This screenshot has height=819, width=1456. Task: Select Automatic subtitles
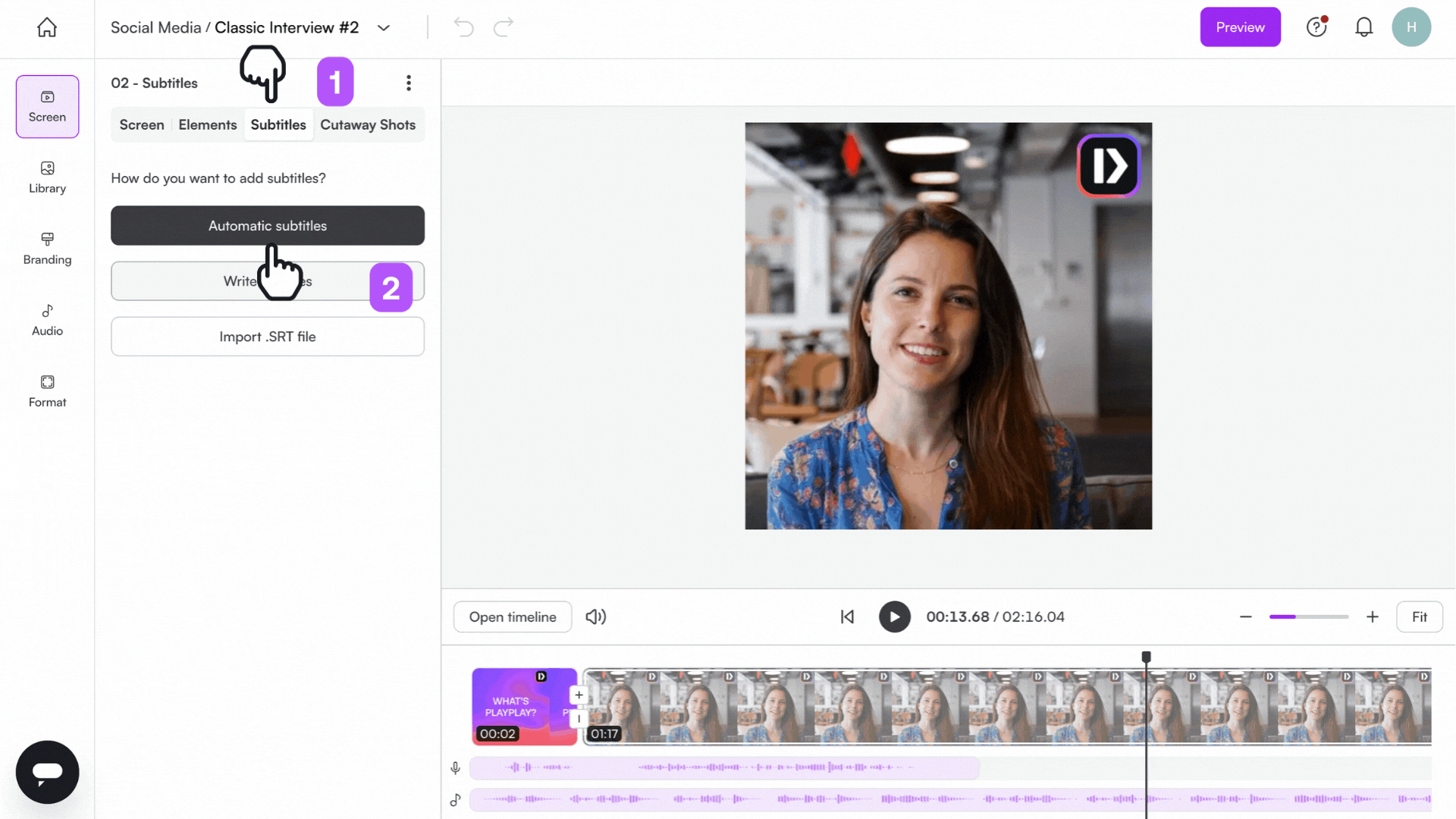coord(267,225)
